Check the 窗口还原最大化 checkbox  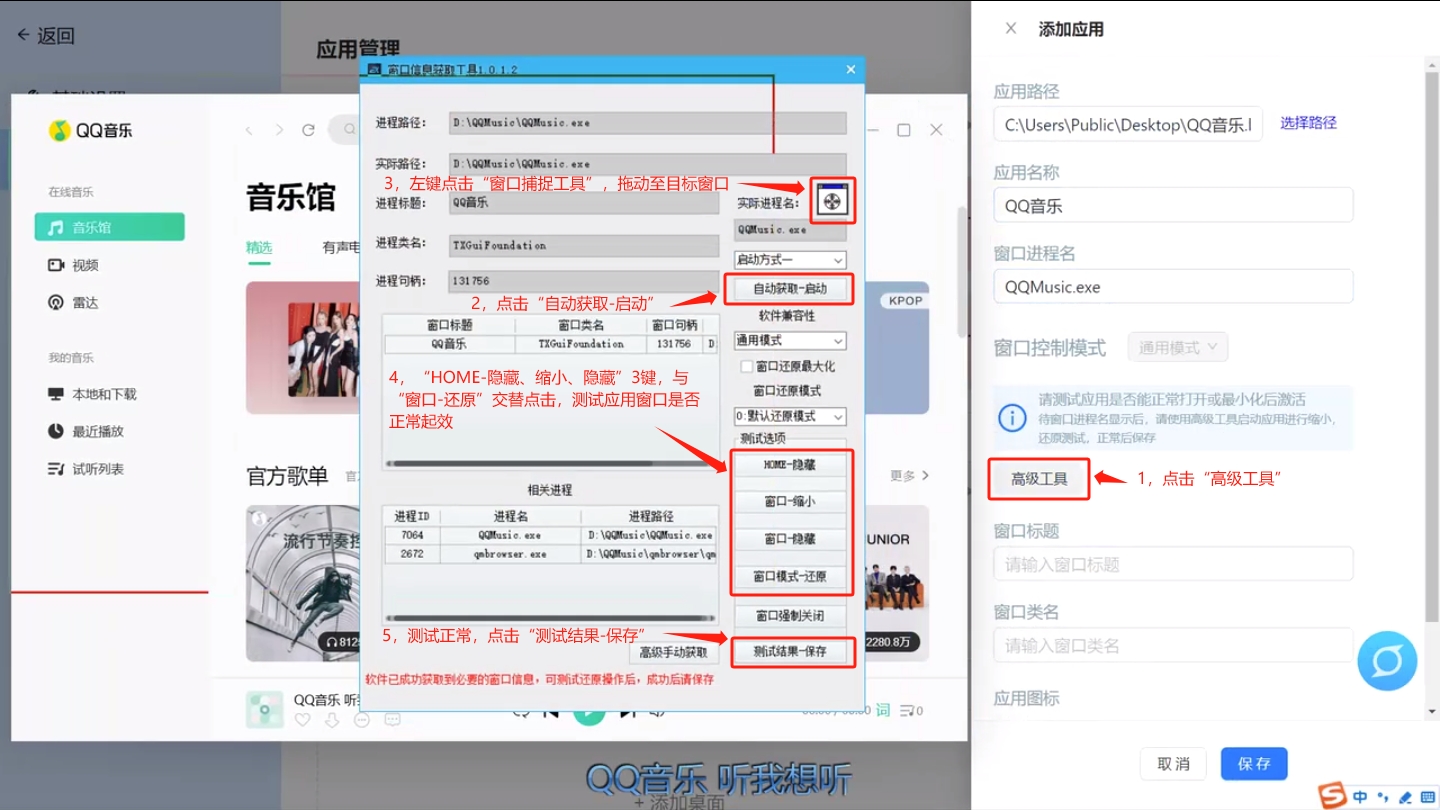pos(747,366)
